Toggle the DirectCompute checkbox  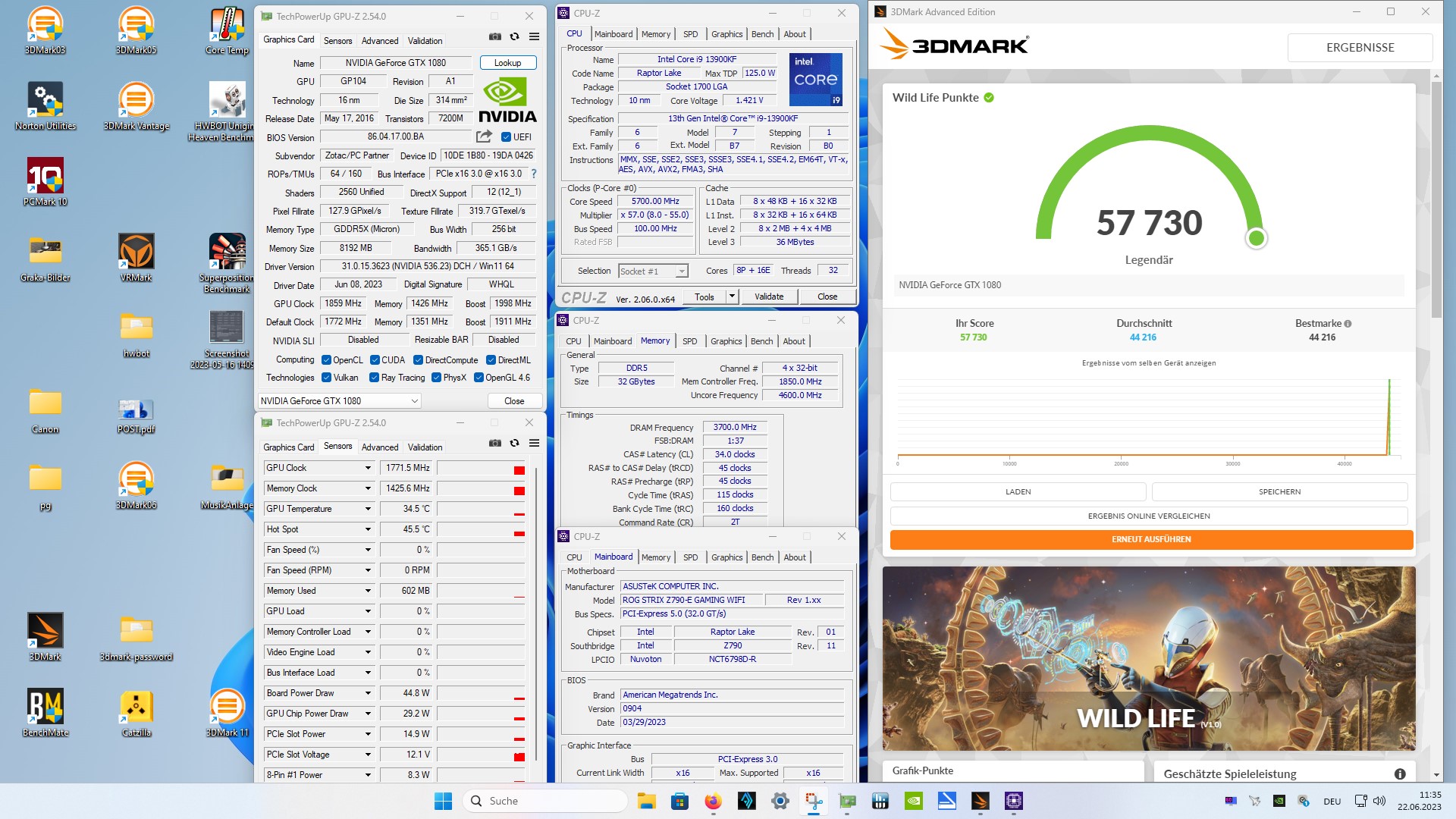pos(418,360)
